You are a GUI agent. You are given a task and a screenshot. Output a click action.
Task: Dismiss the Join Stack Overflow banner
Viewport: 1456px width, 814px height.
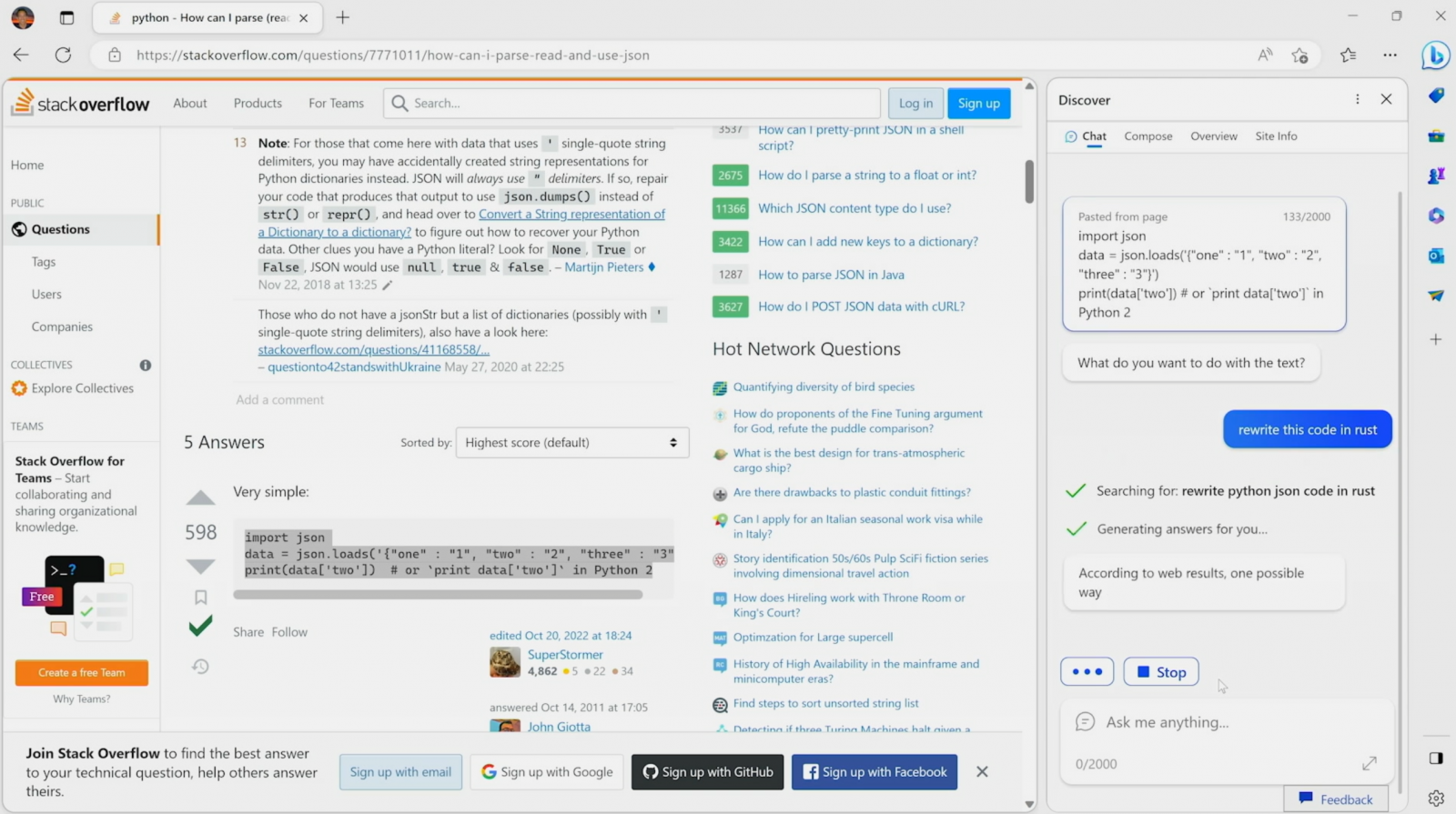982,771
